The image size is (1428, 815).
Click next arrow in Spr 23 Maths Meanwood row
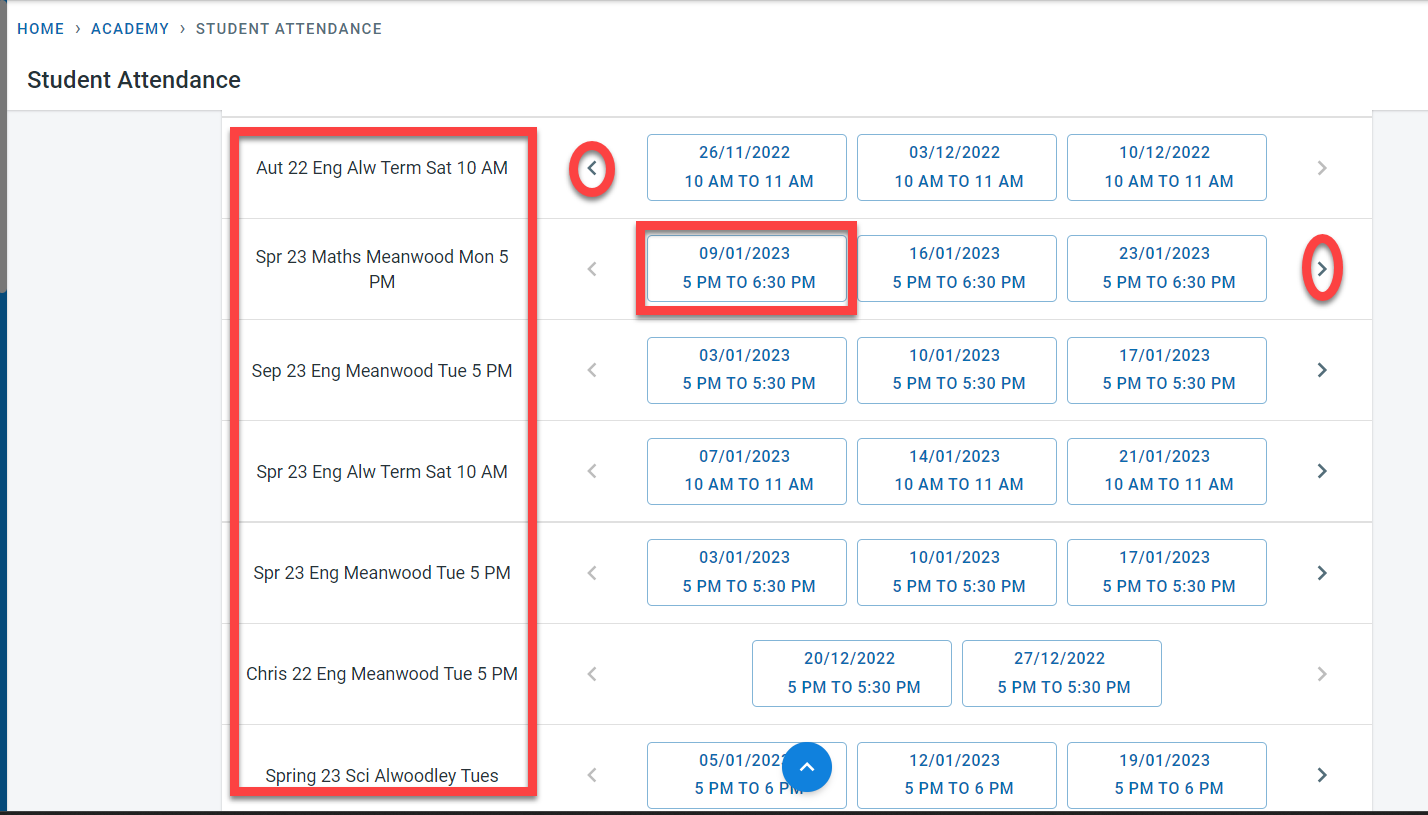[1322, 269]
